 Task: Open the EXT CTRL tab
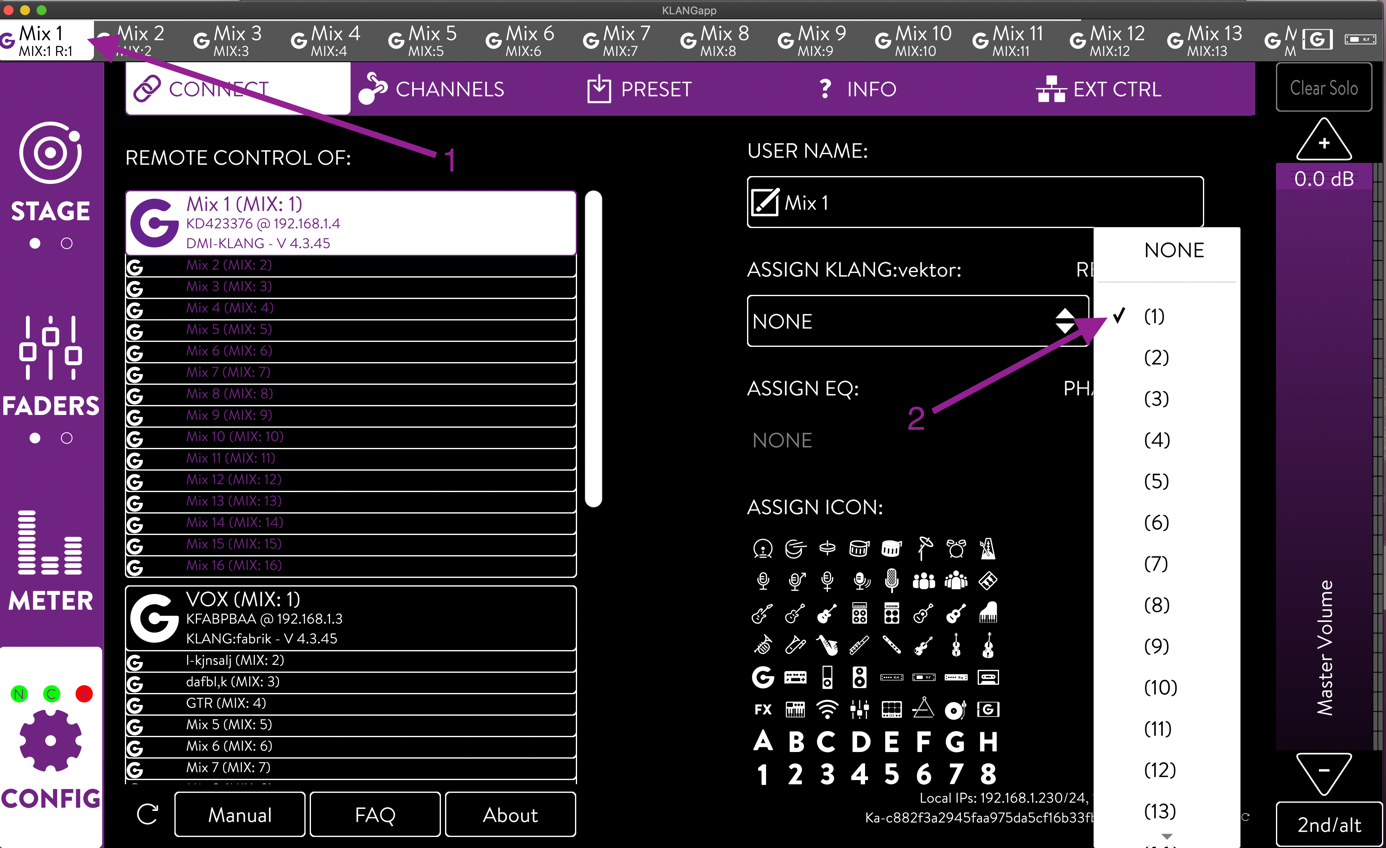coord(1099,89)
